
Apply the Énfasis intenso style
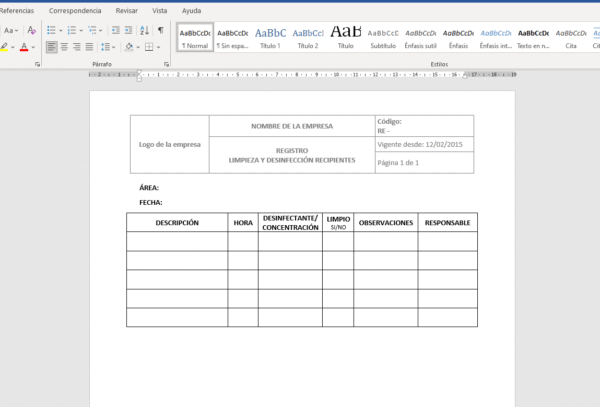(496, 37)
